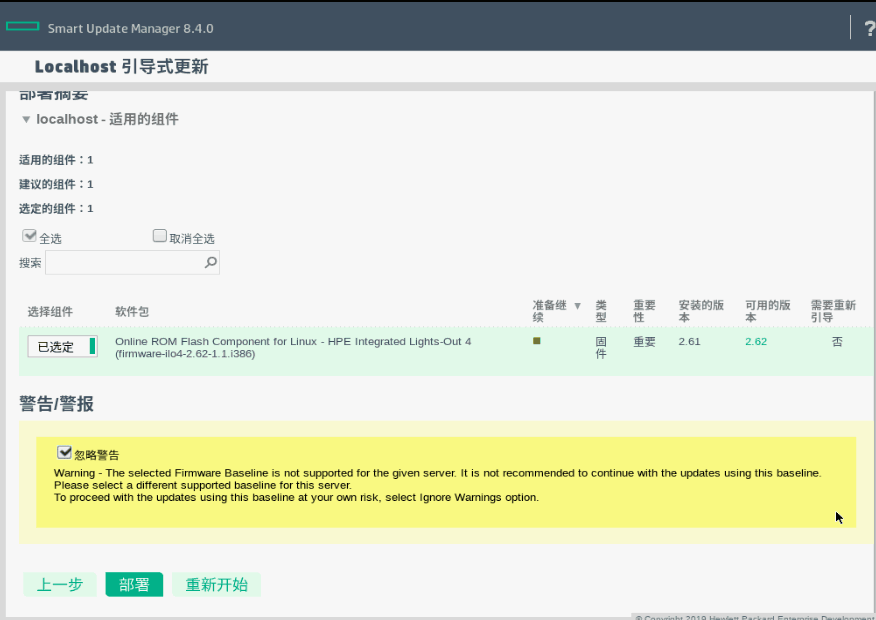This screenshot has height=620, width=876.
Task: Open the available version 2.62 link
Action: tap(756, 342)
